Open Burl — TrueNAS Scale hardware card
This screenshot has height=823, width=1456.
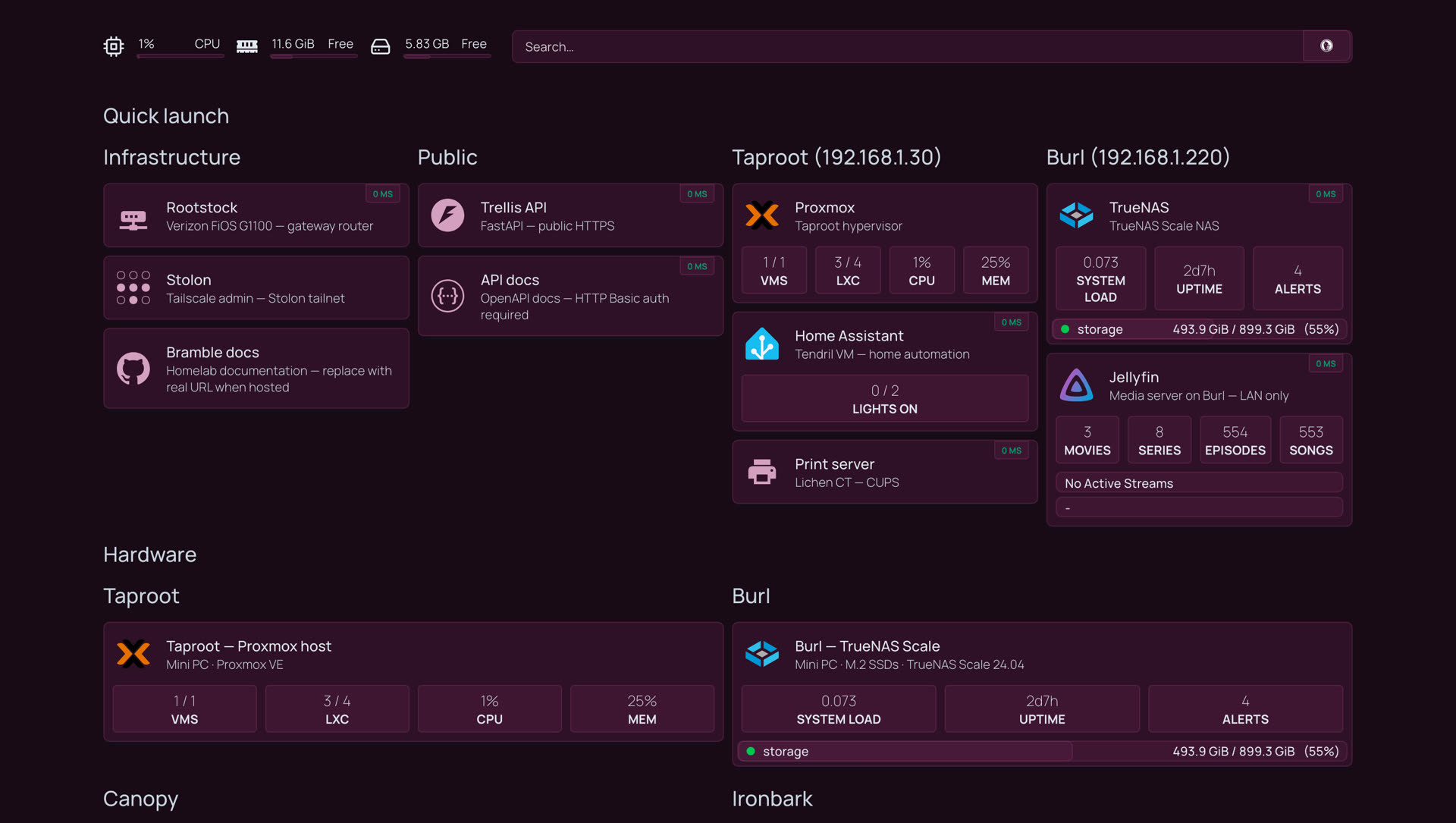click(x=1042, y=655)
